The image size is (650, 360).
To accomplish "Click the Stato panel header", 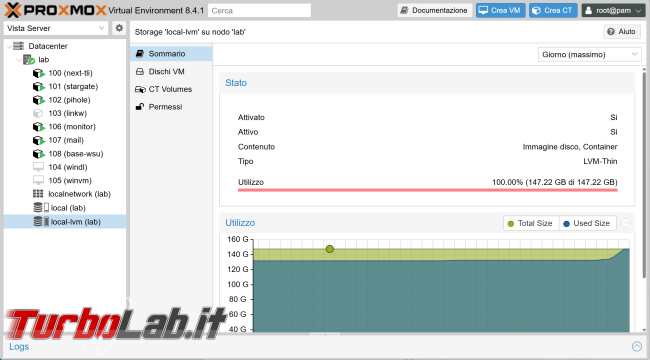I will pos(427,83).
